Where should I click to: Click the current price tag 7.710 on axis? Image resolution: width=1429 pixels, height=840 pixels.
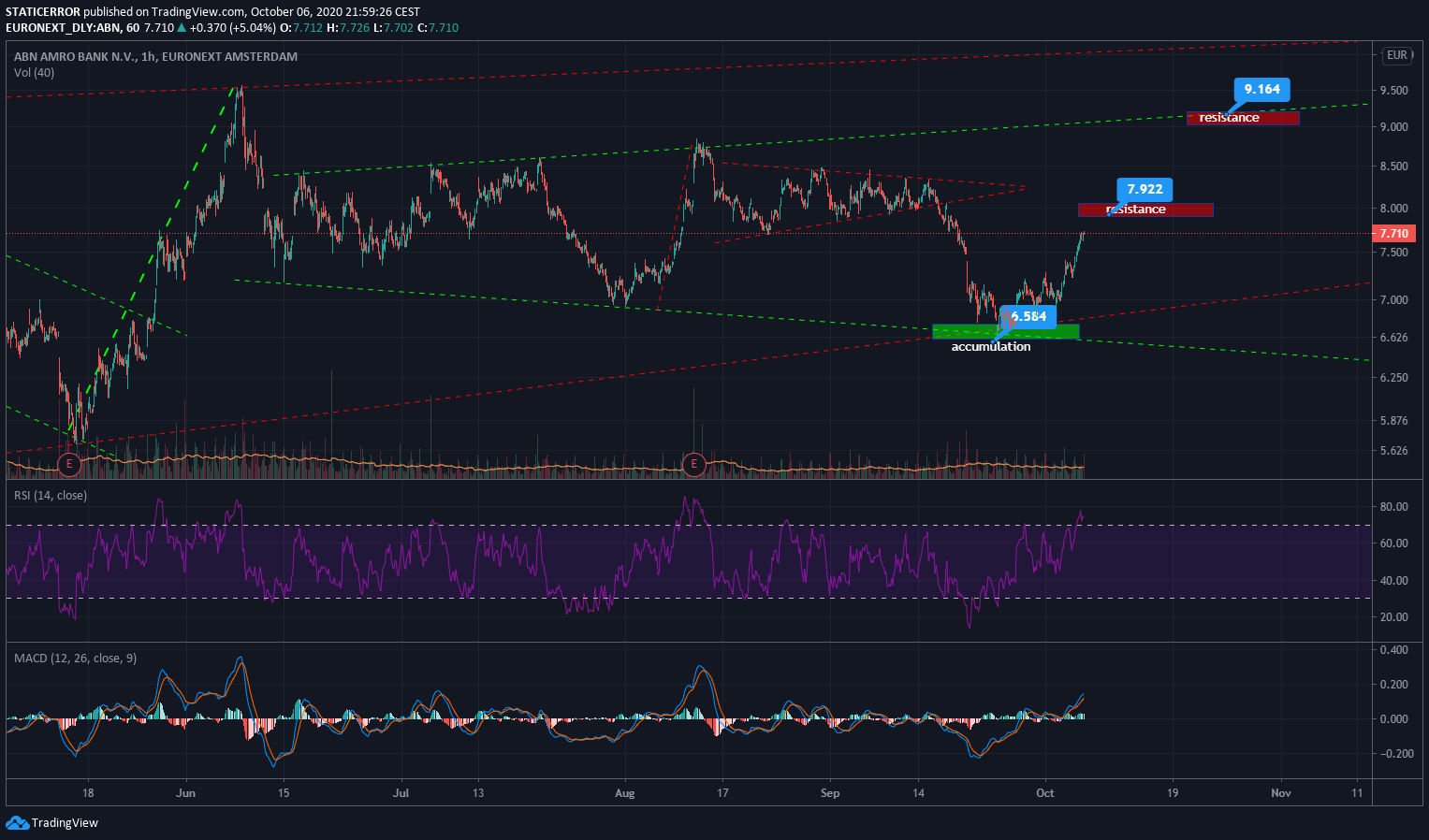tap(1394, 234)
